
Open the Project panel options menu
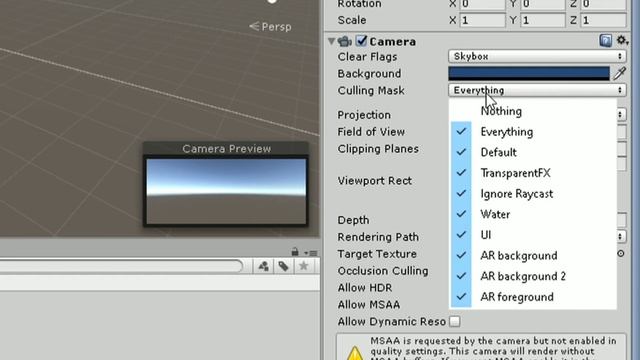coord(311,253)
